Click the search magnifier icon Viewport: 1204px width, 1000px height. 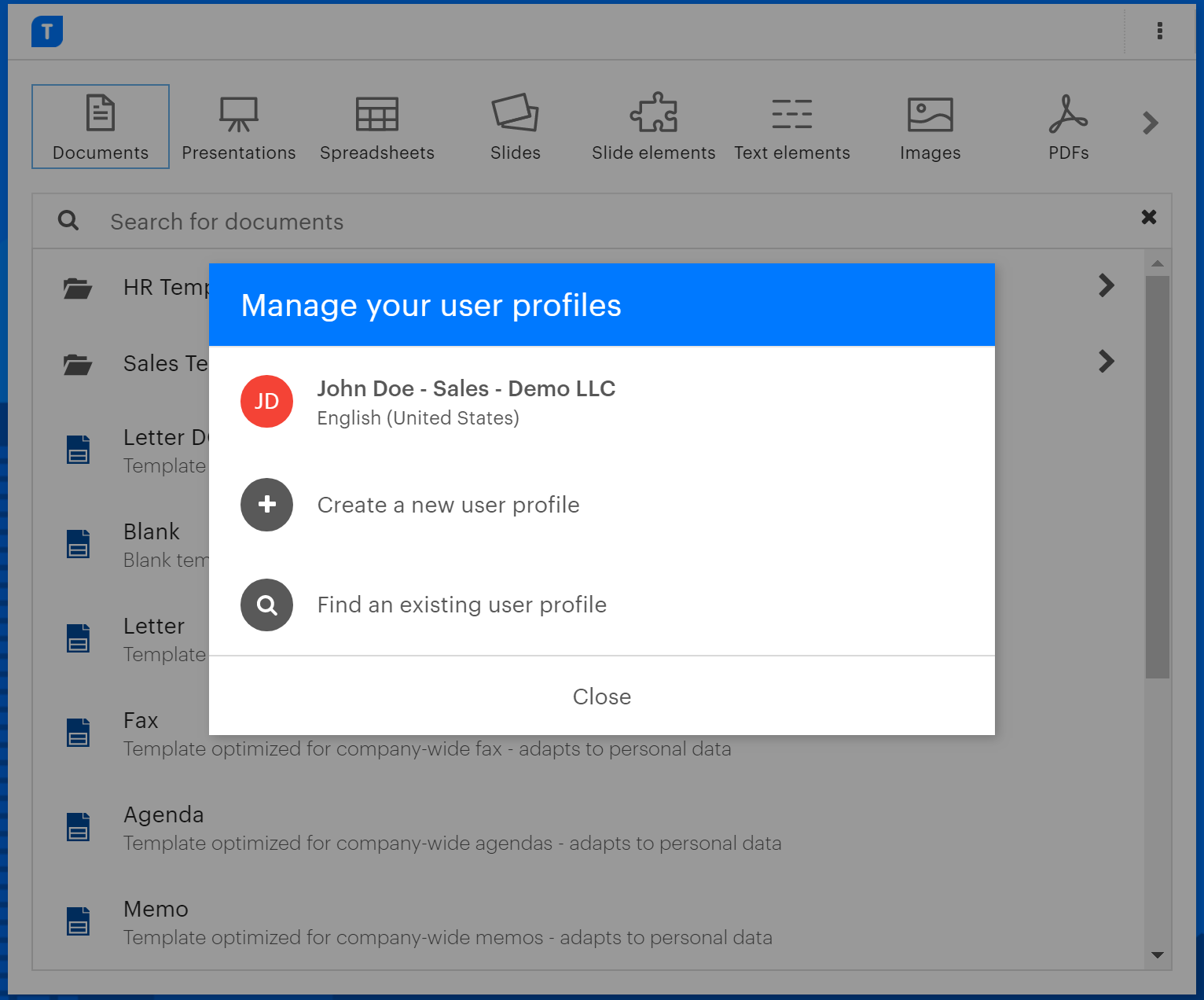click(68, 220)
